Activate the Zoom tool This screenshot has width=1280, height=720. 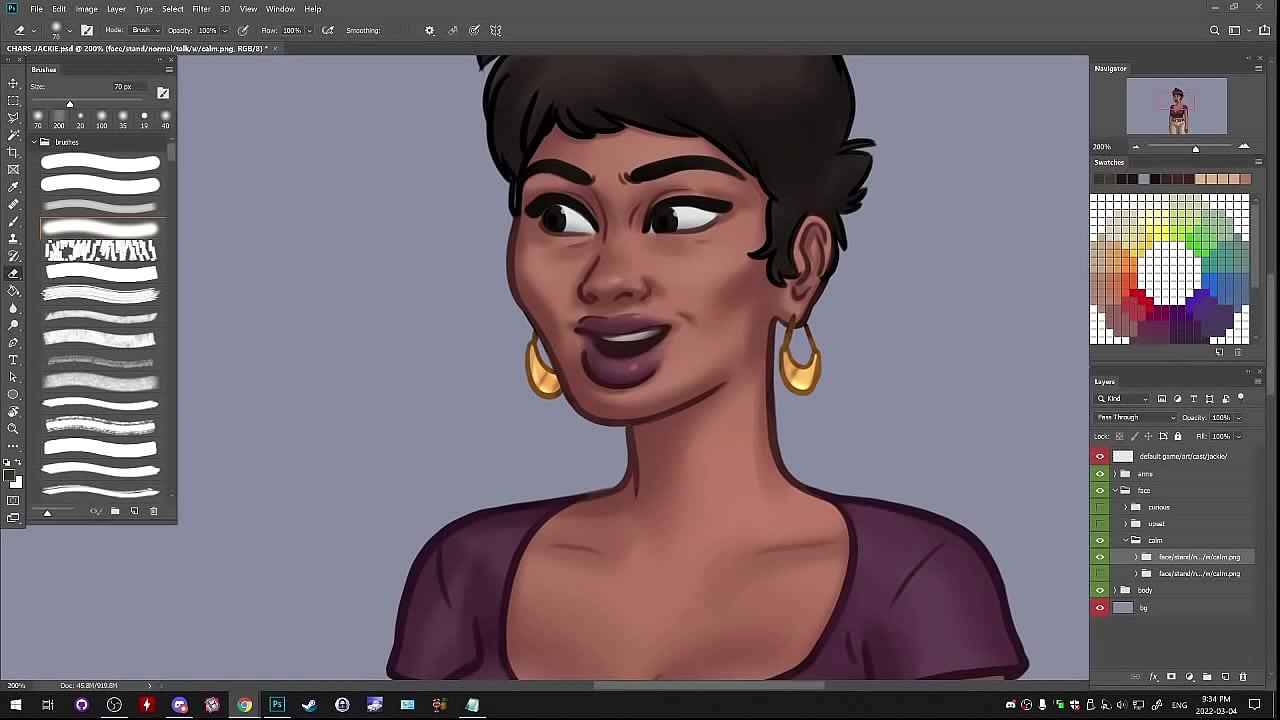pyautogui.click(x=13, y=429)
